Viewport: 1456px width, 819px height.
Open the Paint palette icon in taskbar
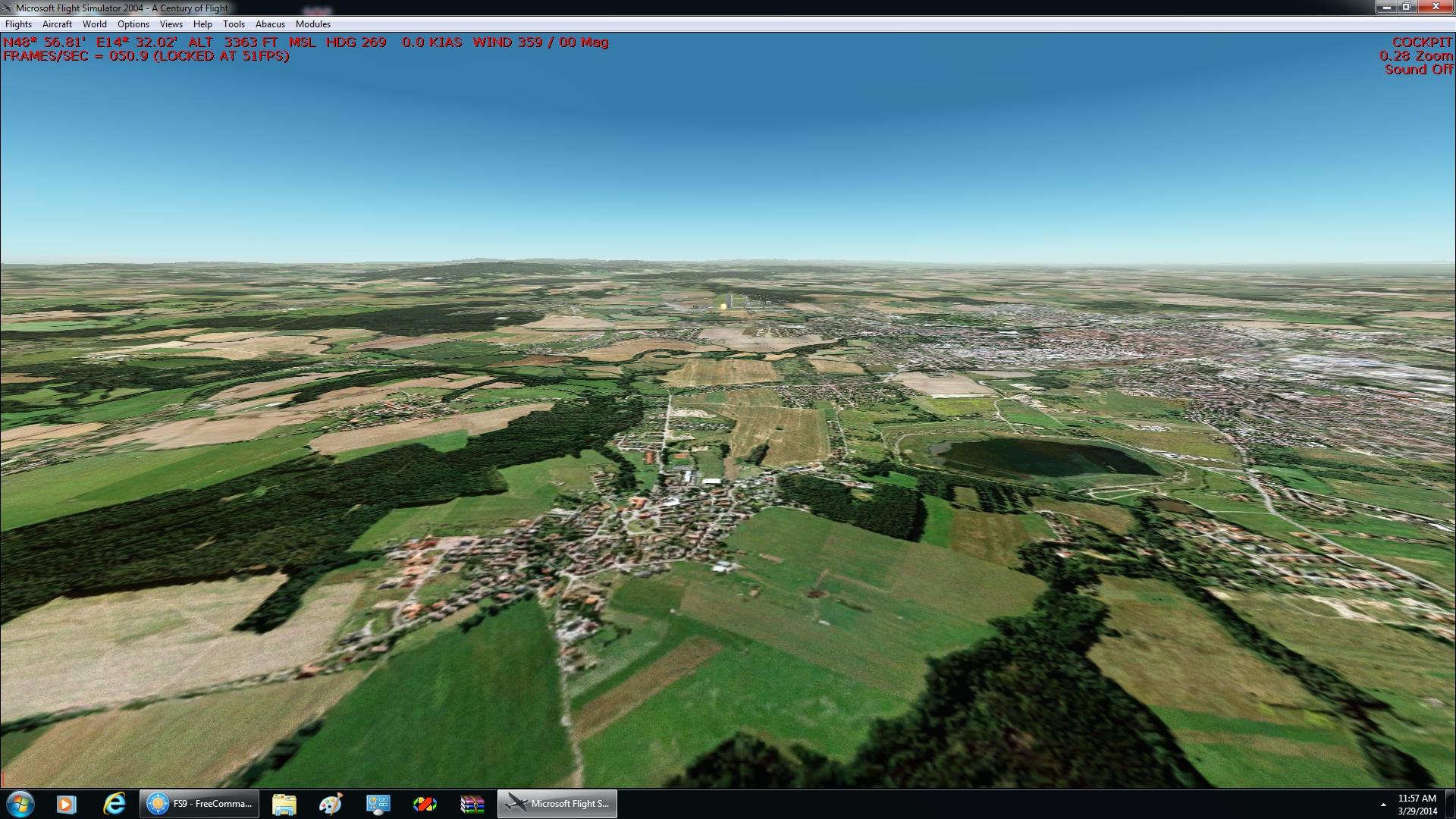[x=331, y=804]
